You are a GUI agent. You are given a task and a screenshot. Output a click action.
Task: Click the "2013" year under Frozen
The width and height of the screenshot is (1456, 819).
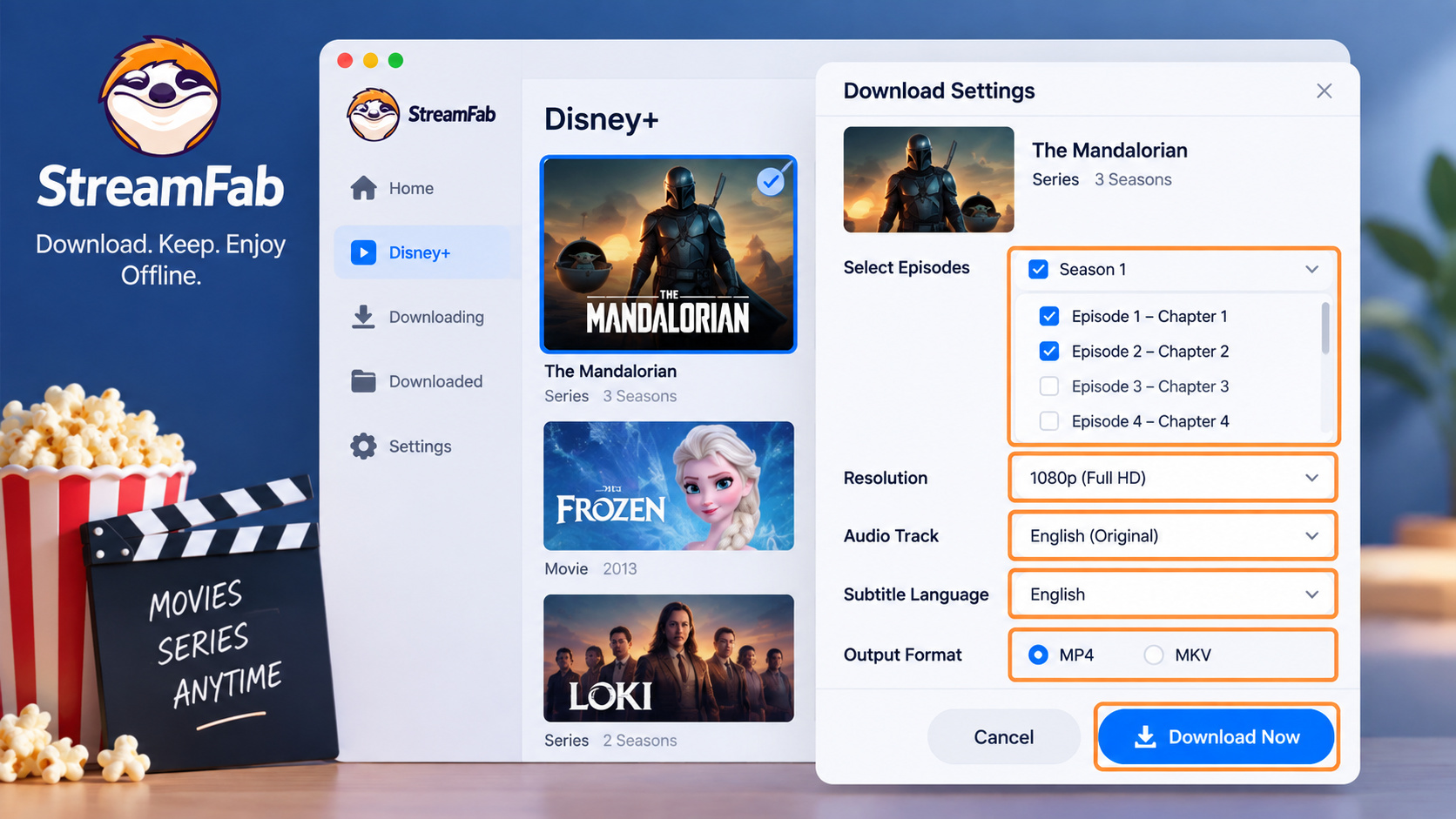(620, 568)
